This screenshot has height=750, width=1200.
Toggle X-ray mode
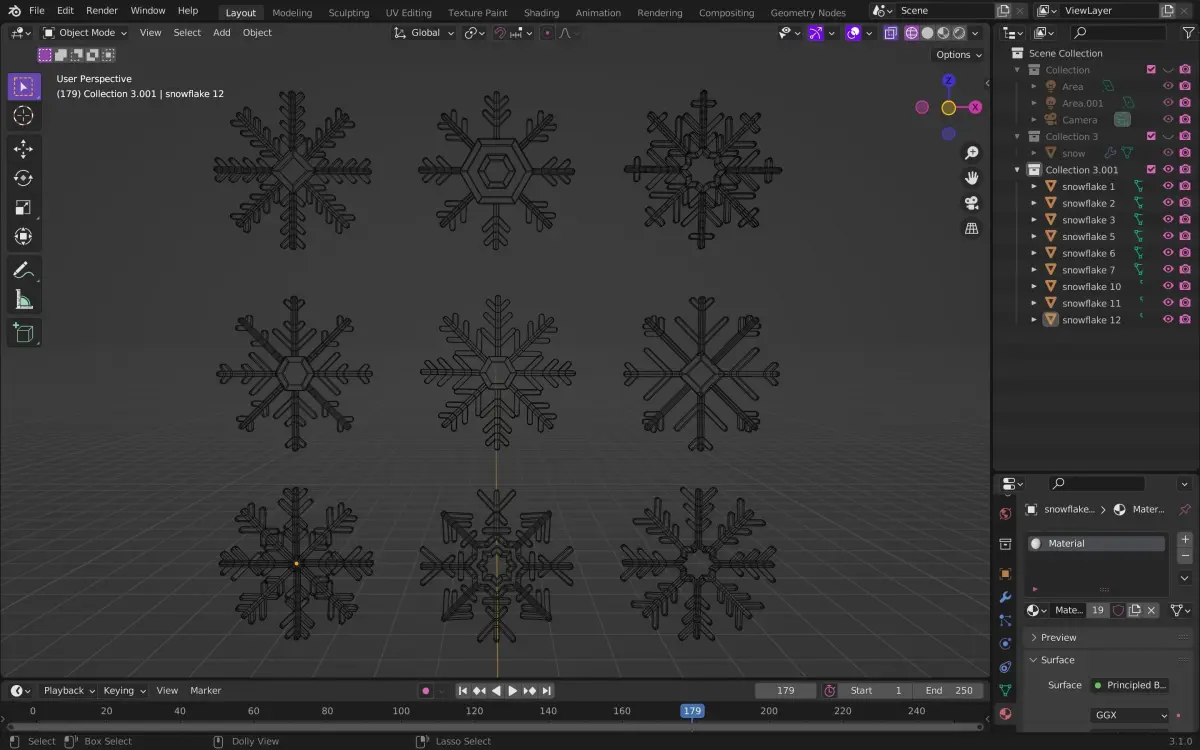pos(890,33)
